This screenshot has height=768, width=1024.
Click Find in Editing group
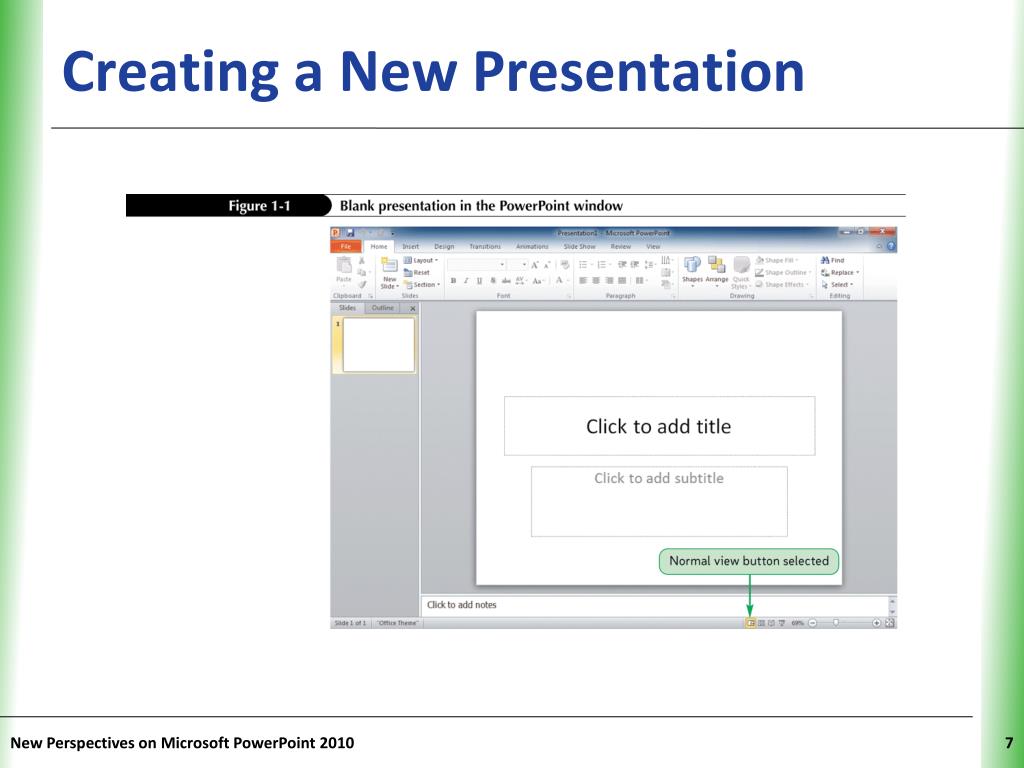[x=832, y=260]
